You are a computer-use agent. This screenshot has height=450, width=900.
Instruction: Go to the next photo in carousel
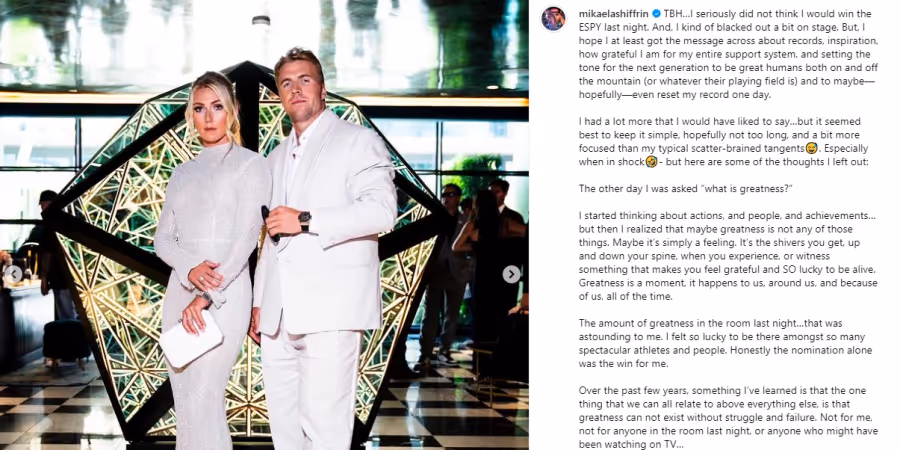[x=511, y=274]
